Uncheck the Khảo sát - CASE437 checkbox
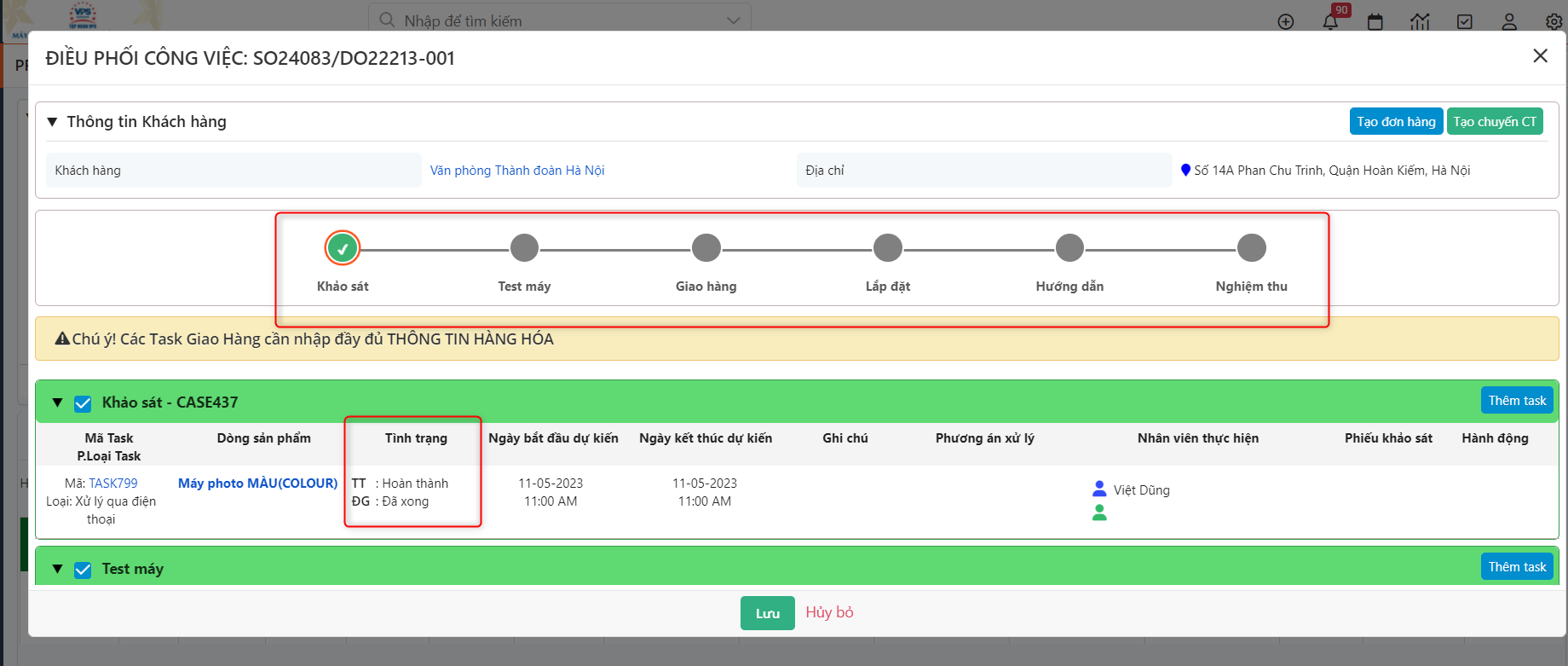 click(83, 403)
